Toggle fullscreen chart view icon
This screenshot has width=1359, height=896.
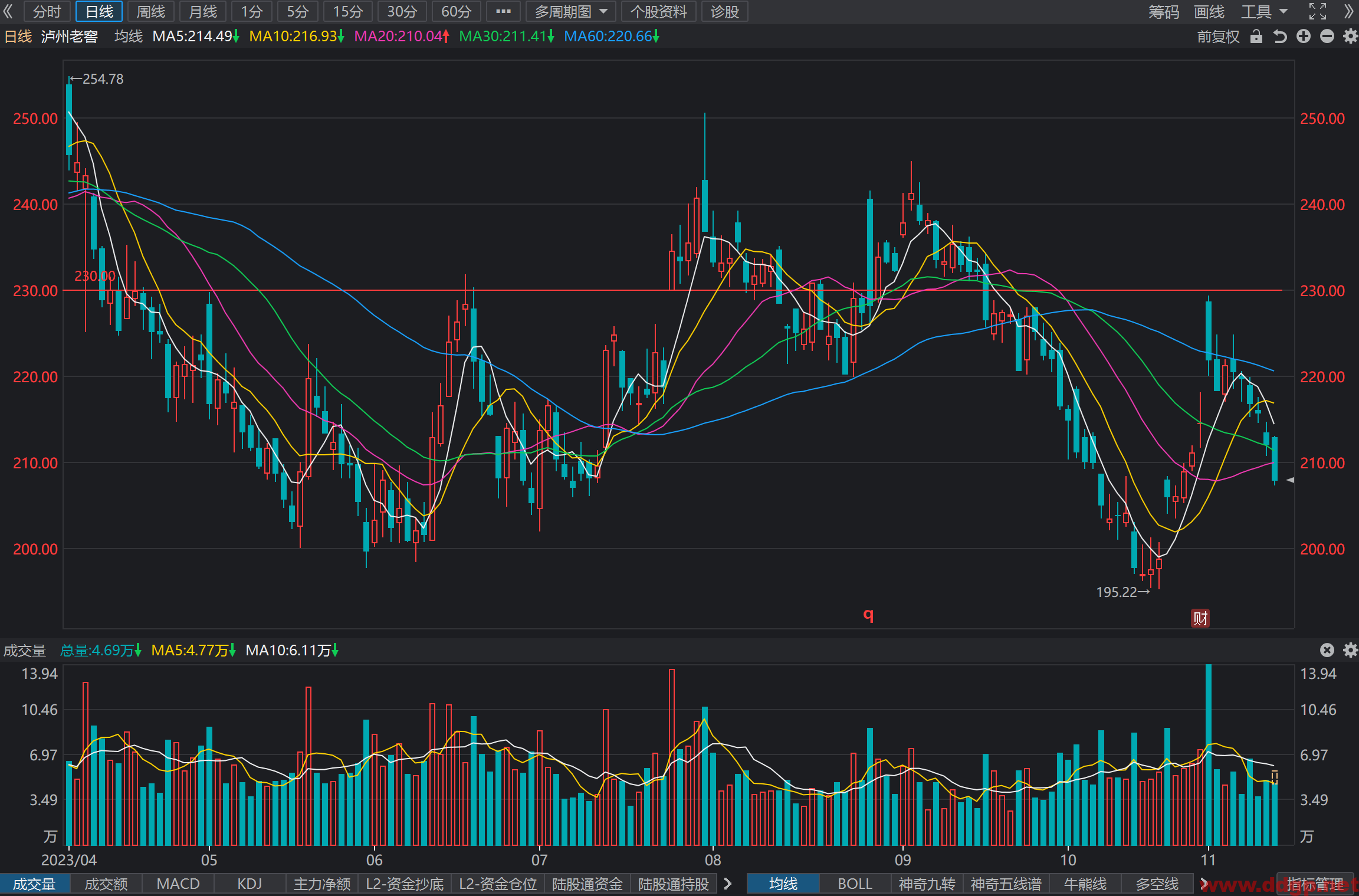click(1318, 11)
